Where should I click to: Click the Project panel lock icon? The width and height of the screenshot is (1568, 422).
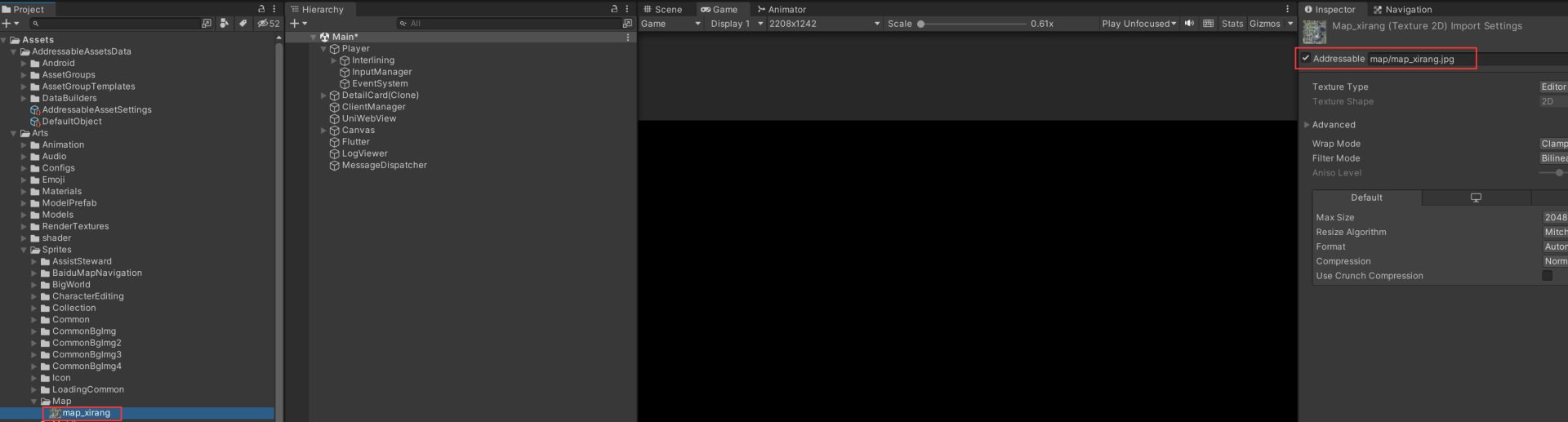261,9
